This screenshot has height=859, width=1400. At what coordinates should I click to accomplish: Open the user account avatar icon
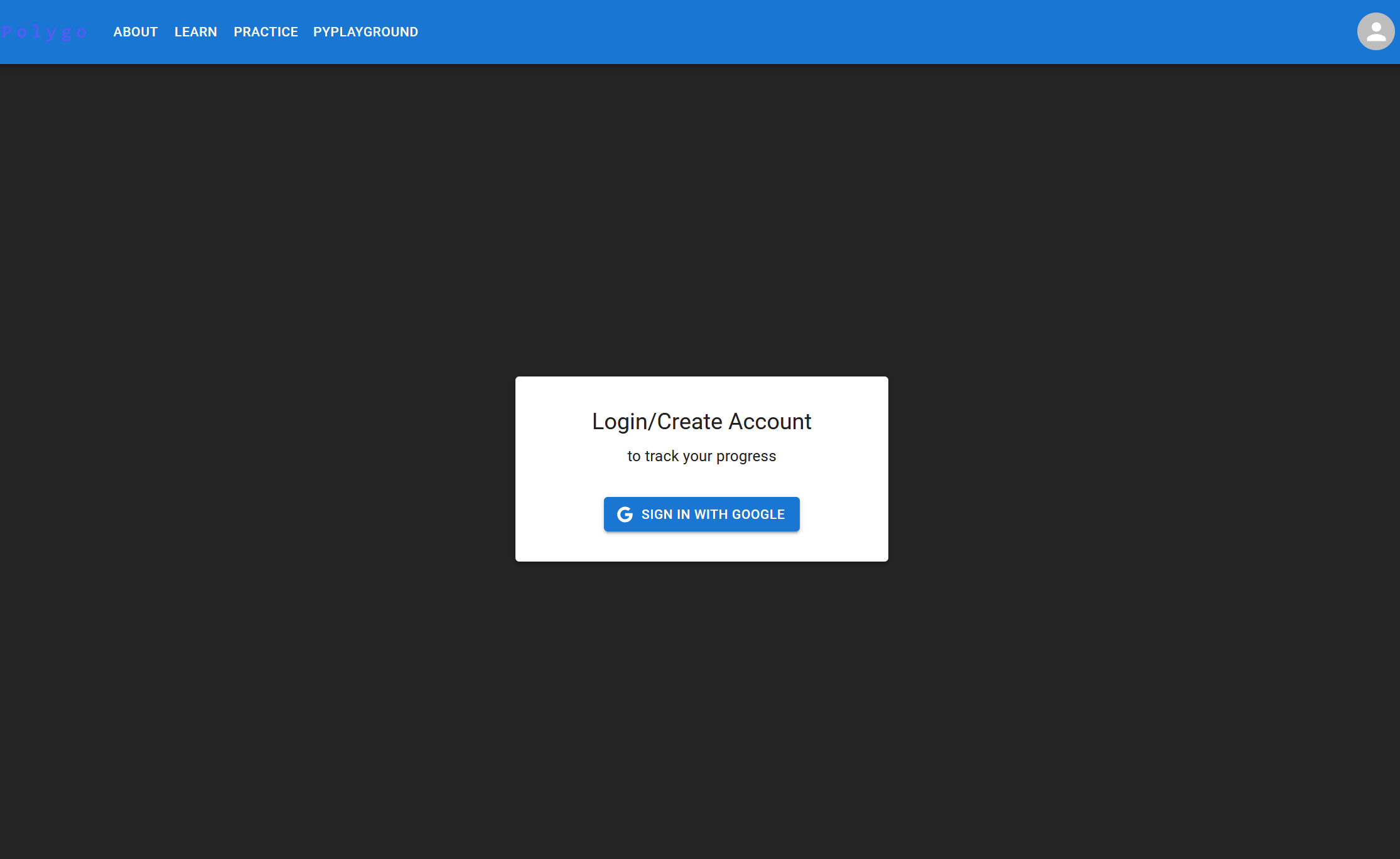coord(1375,31)
